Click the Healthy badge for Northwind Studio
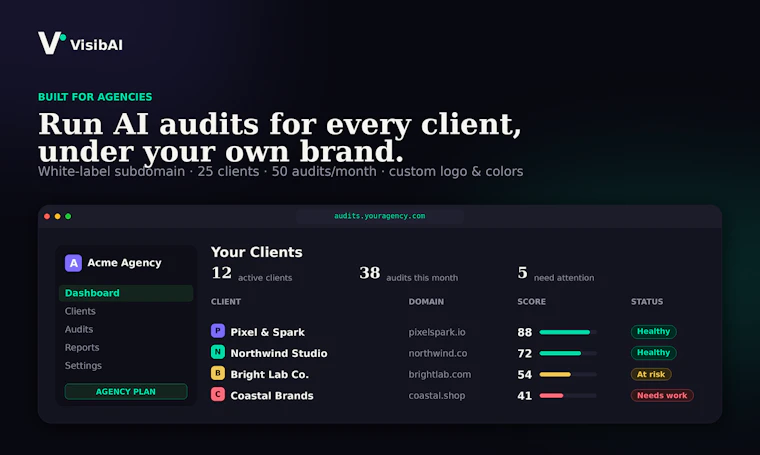Image resolution: width=760 pixels, height=455 pixels. [653, 353]
